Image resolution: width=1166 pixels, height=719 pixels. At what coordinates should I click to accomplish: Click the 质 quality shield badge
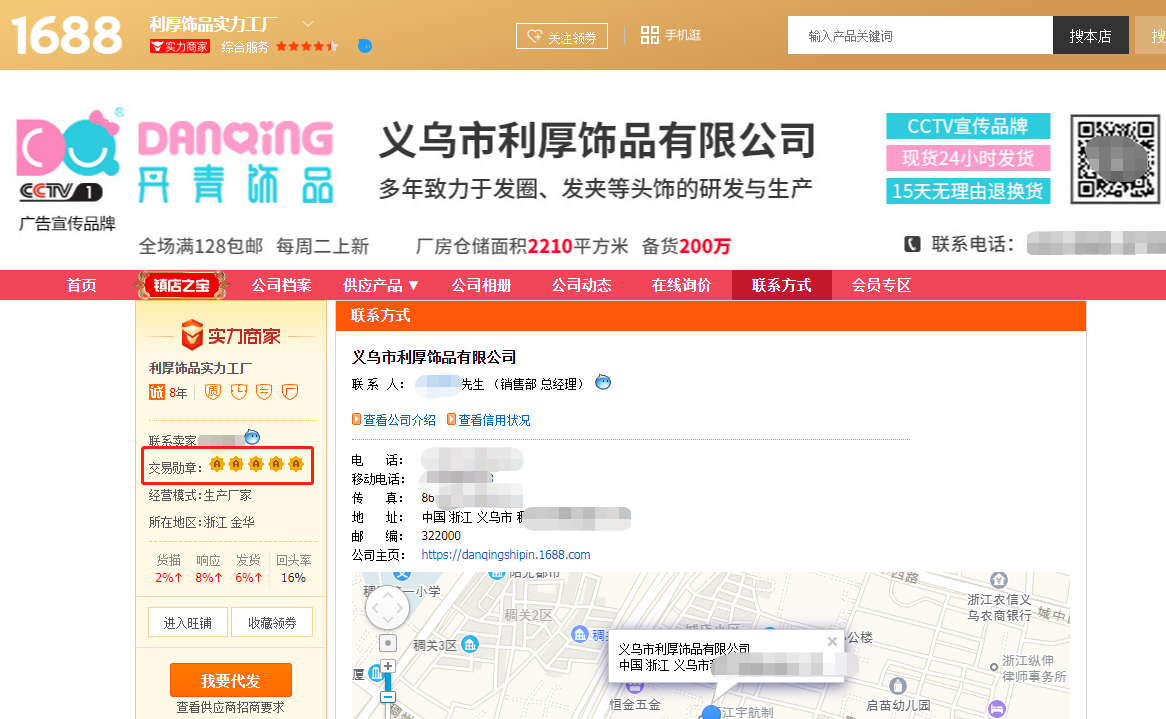[x=213, y=392]
